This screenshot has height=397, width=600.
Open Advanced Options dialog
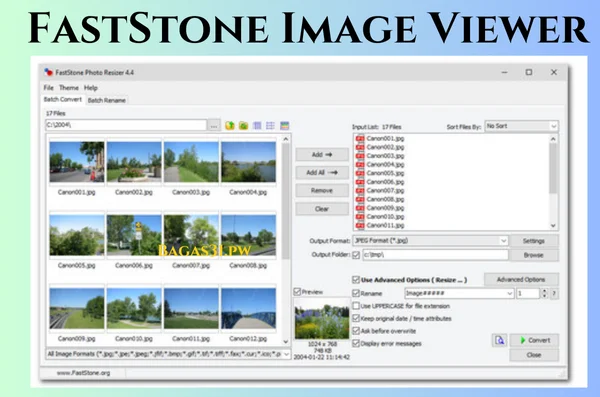click(521, 279)
